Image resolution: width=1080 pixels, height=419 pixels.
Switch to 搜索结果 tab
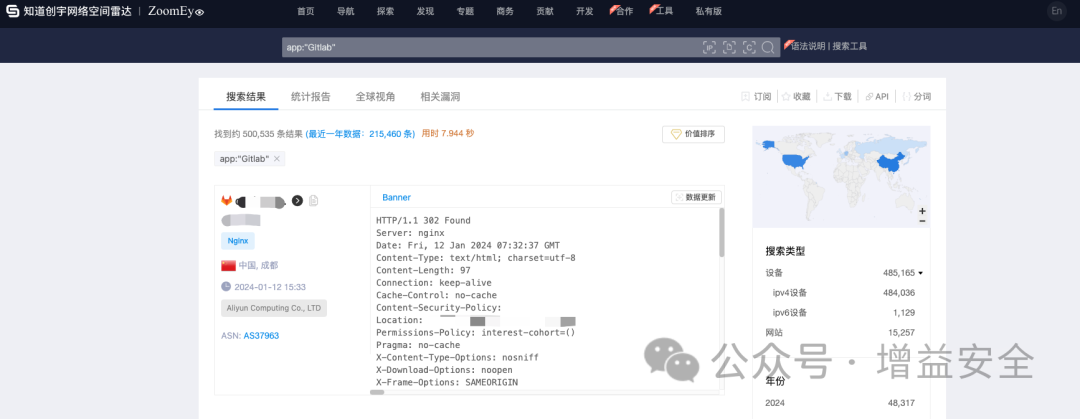(246, 96)
